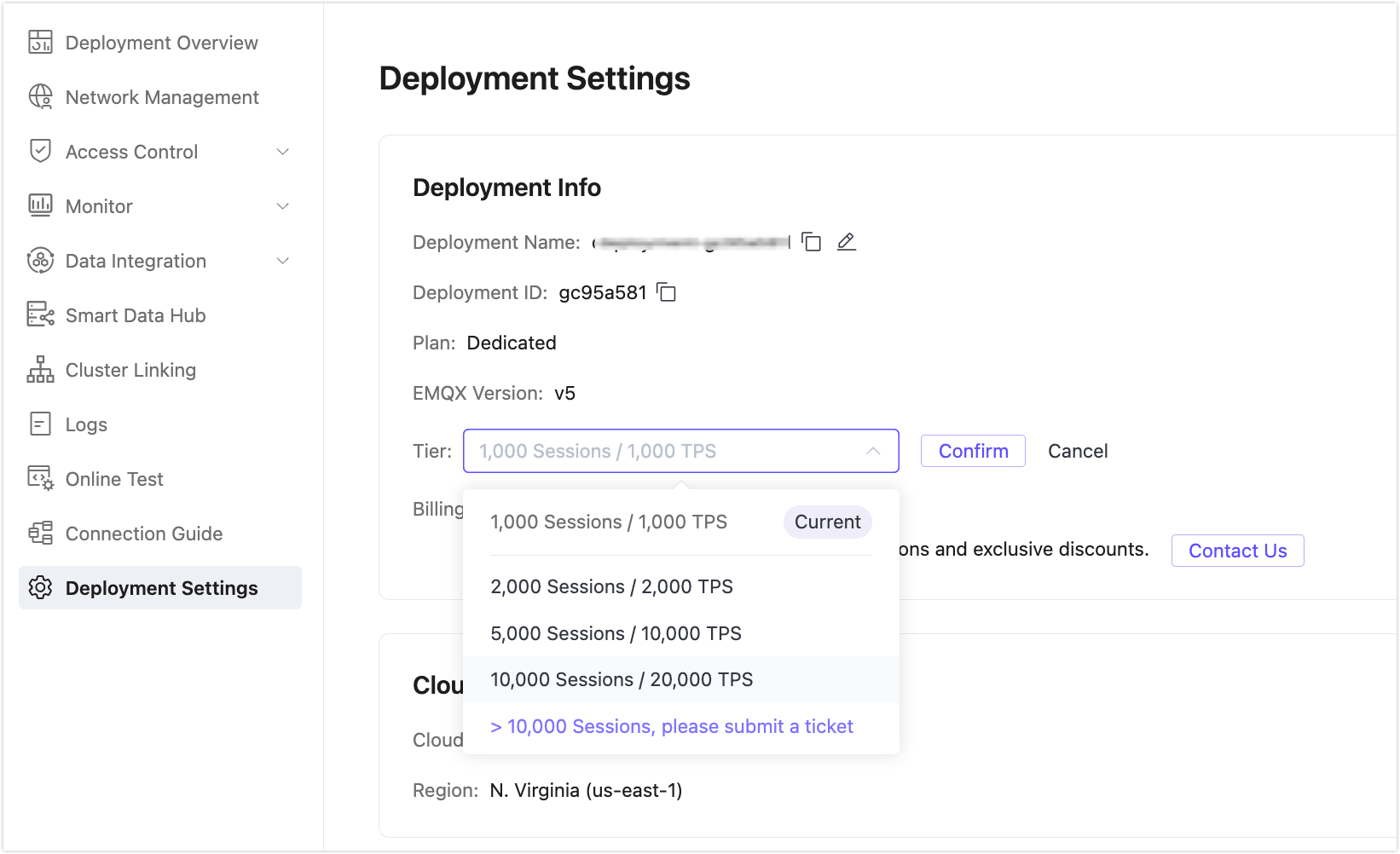The image size is (1400, 854).
Task: Expand the Monitor submenu chevron
Action: [283, 206]
